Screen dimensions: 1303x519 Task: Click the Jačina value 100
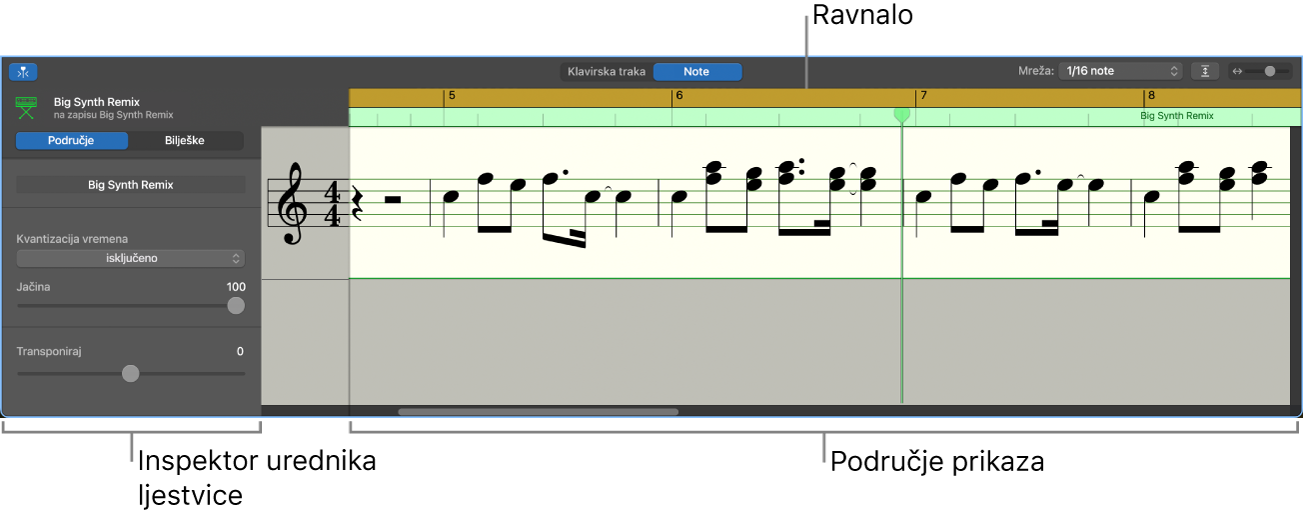pyautogui.click(x=236, y=287)
